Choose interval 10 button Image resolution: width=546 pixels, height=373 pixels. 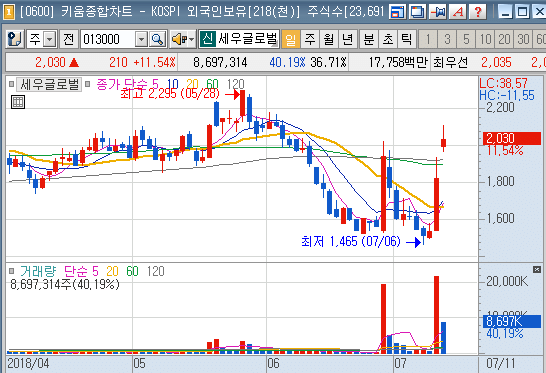tap(485, 39)
